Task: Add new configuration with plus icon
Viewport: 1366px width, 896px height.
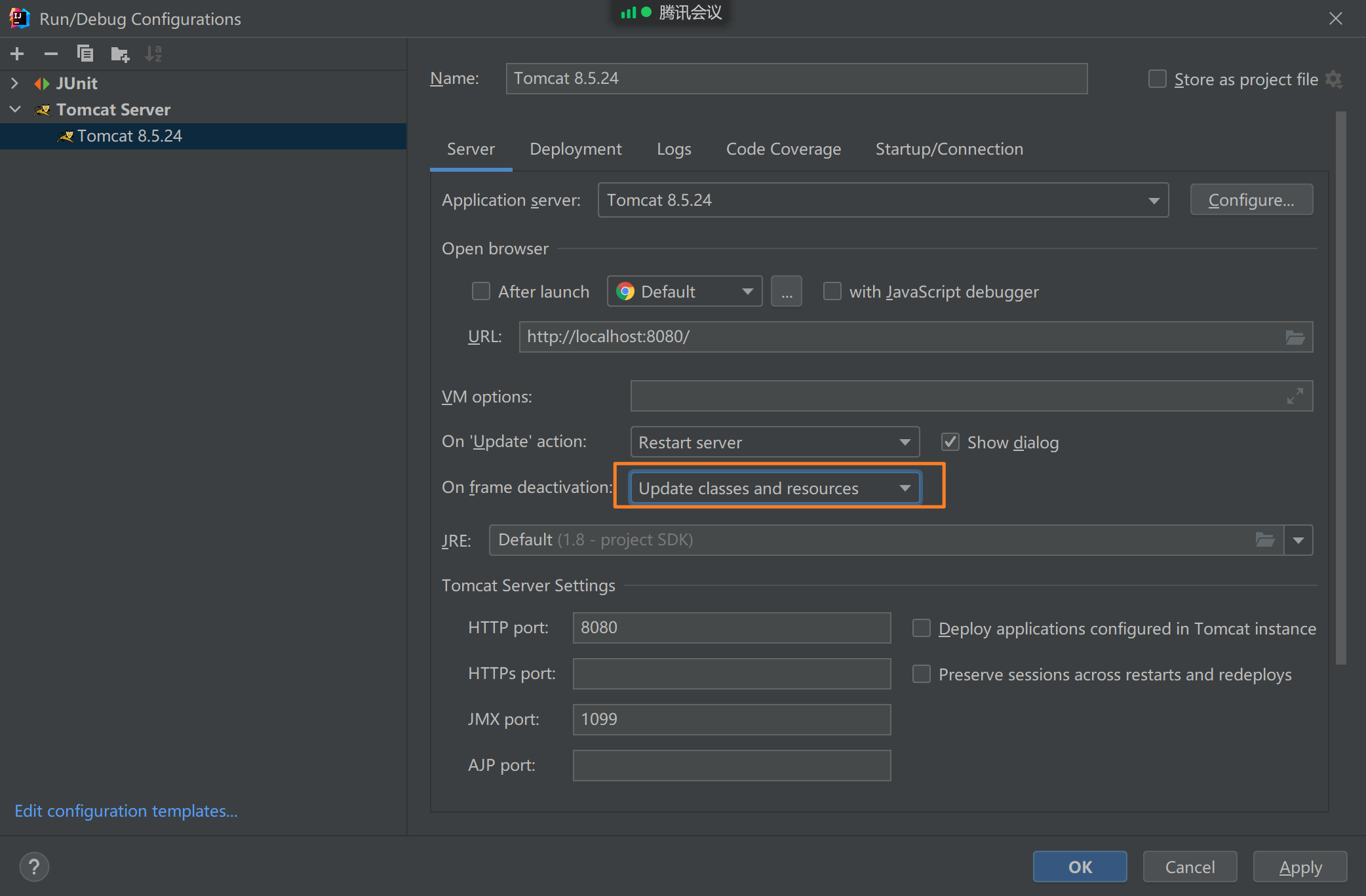Action: (x=18, y=54)
